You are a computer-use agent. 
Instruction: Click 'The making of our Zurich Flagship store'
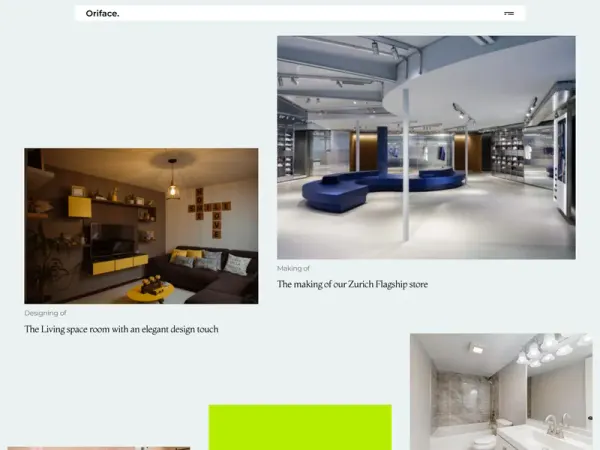[x=352, y=284]
